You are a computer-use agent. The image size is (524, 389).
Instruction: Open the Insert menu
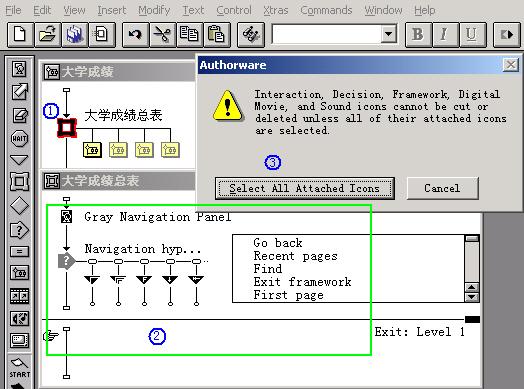112,10
